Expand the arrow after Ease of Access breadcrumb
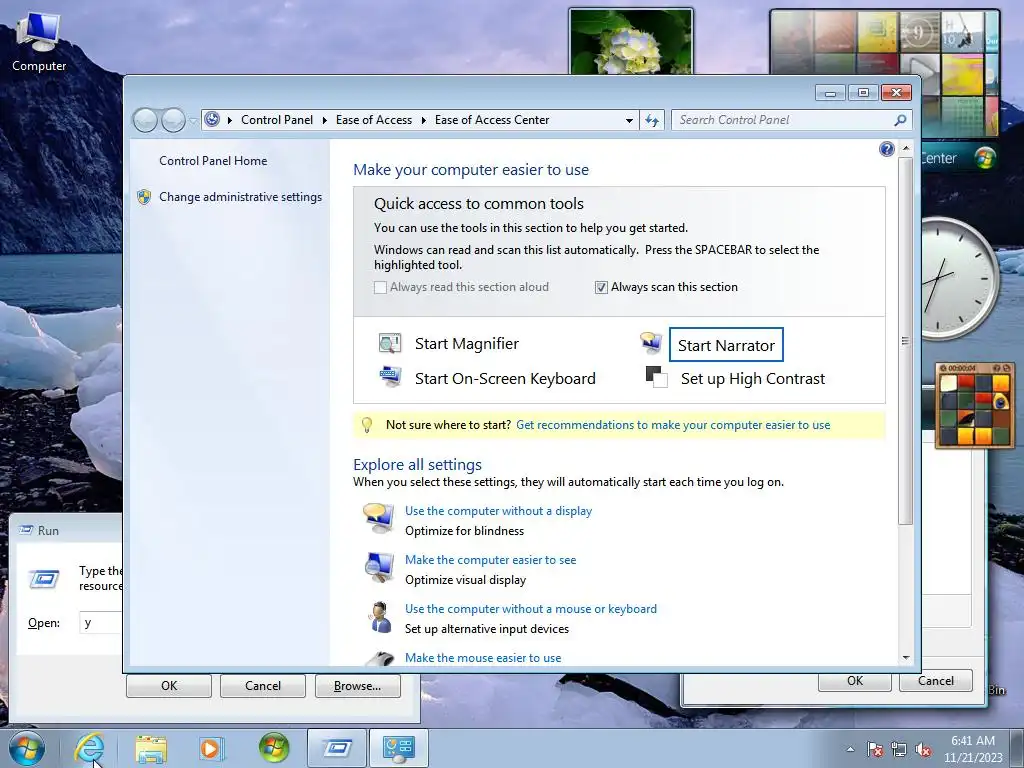This screenshot has height=768, width=1024. [424, 120]
